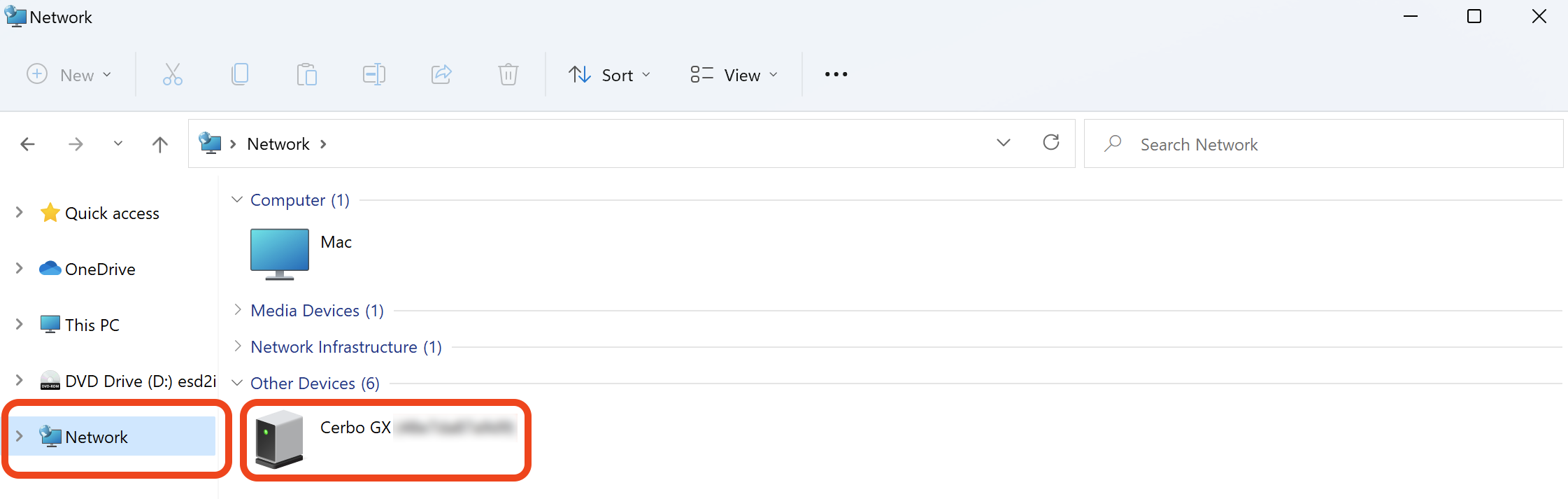Select Quick access in navigation pane
This screenshot has width=1568, height=499.
pyautogui.click(x=112, y=213)
